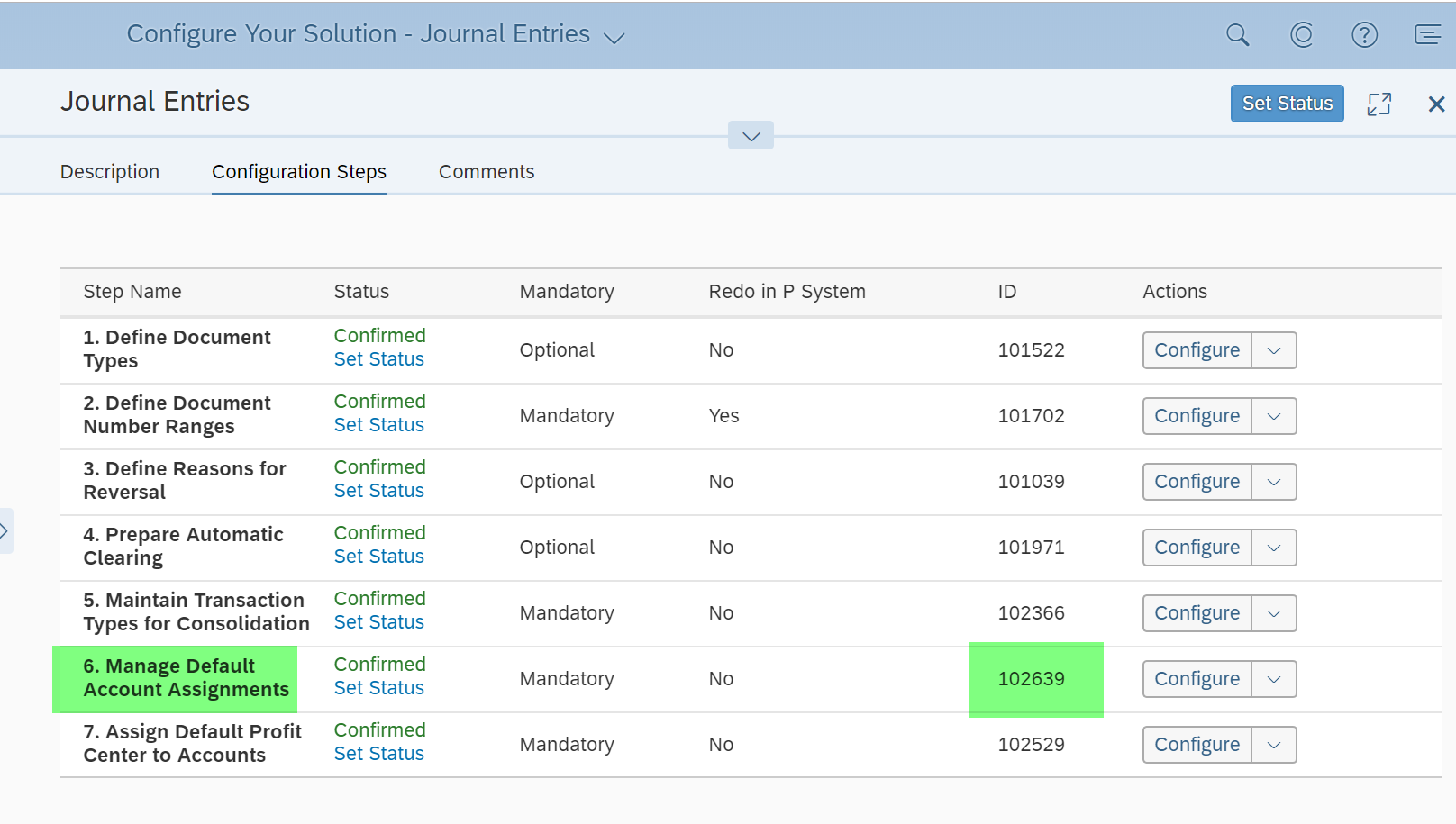Screen dimensions: 1456x824
Task: Click the Redo in P System column header
Action: [x=787, y=292]
